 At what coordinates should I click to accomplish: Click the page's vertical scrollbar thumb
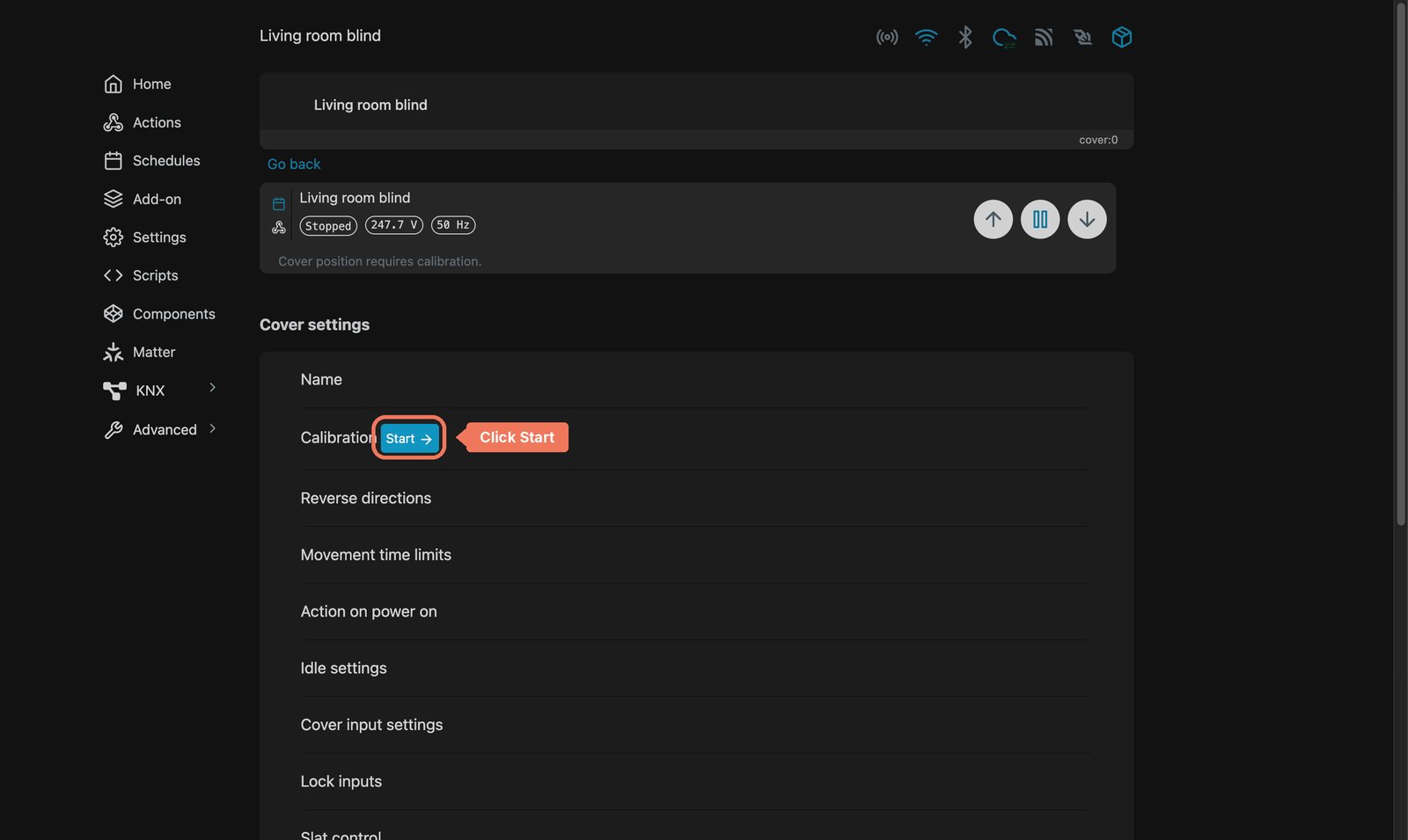tap(1401, 264)
